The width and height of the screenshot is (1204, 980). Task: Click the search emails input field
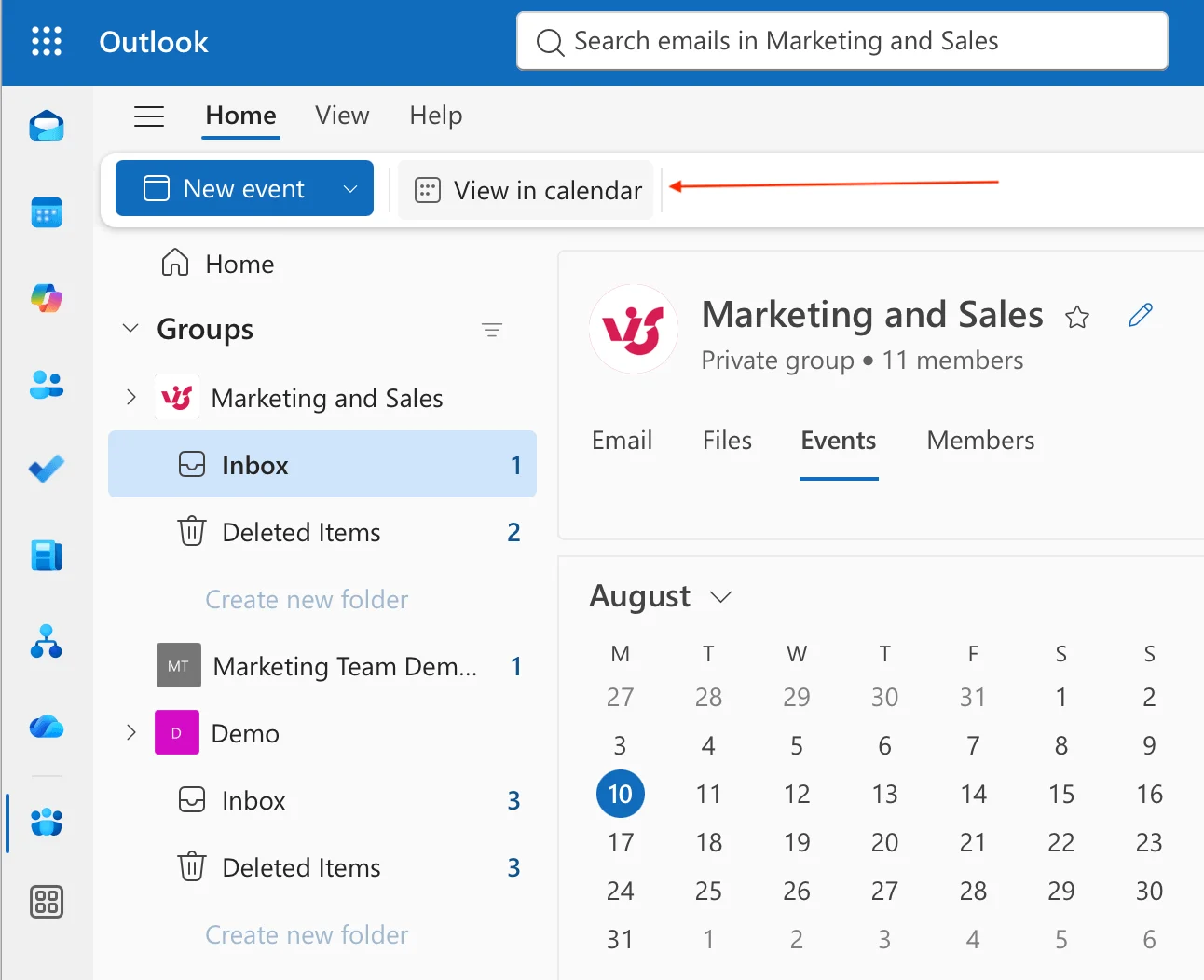click(x=842, y=41)
